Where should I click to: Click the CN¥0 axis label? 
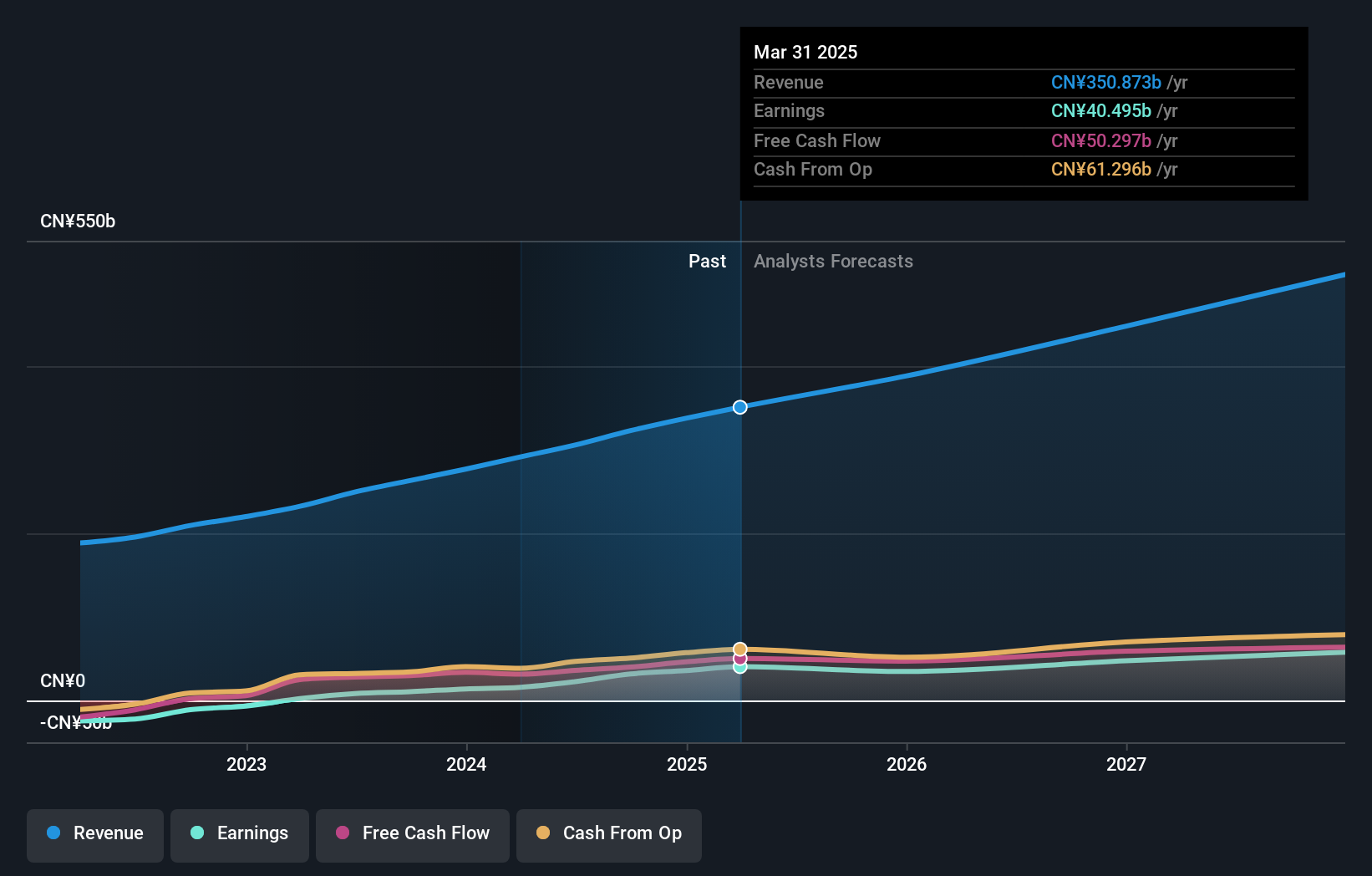tap(63, 681)
